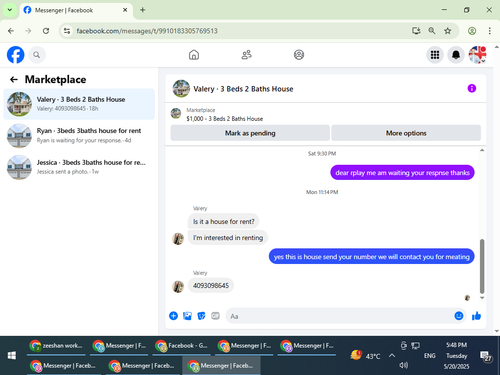The height and width of the screenshot is (375, 500).
Task: Show hidden system tray icons chevron
Action: 392,356
